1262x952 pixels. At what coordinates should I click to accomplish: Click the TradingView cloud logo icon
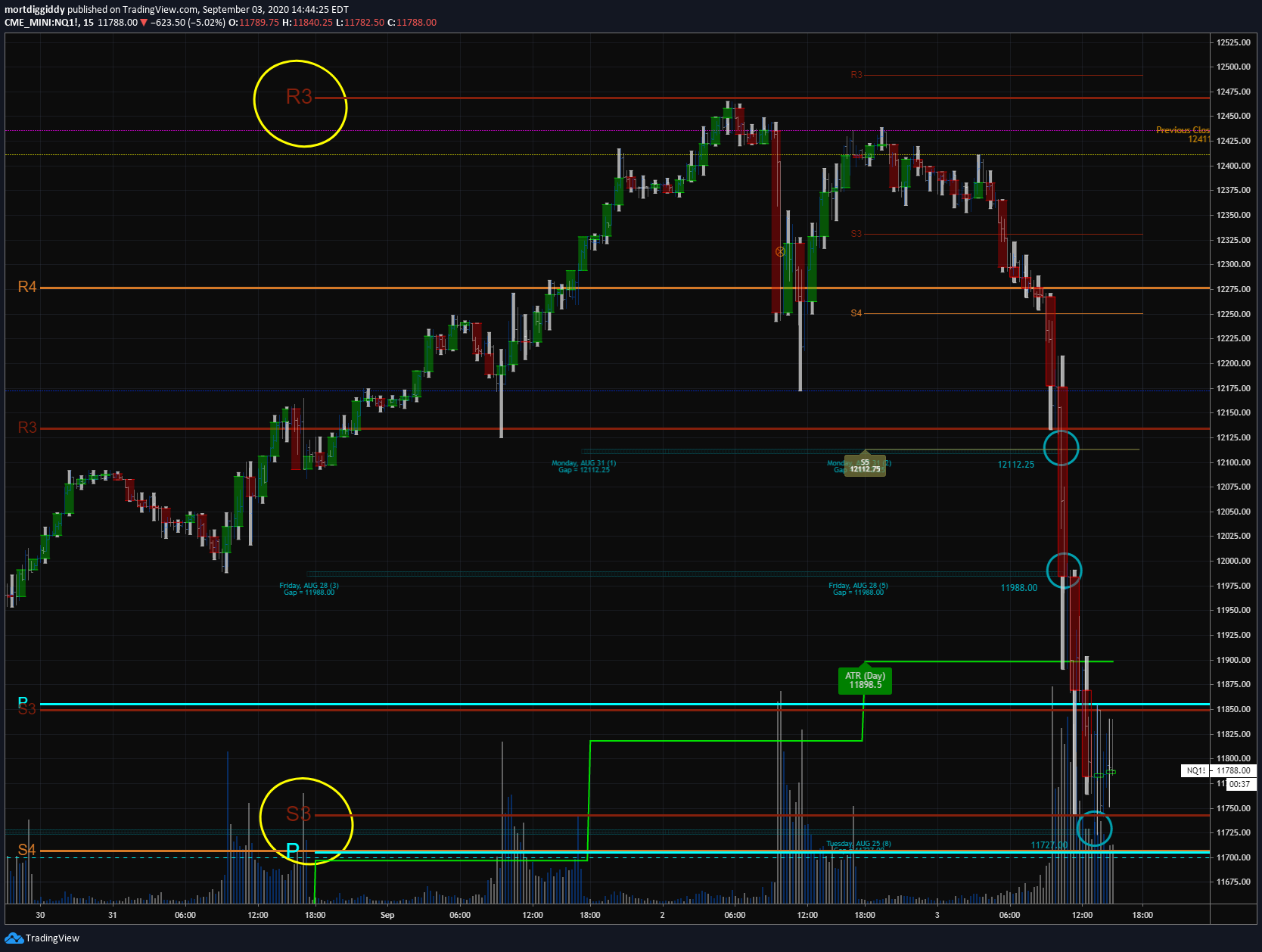14,938
